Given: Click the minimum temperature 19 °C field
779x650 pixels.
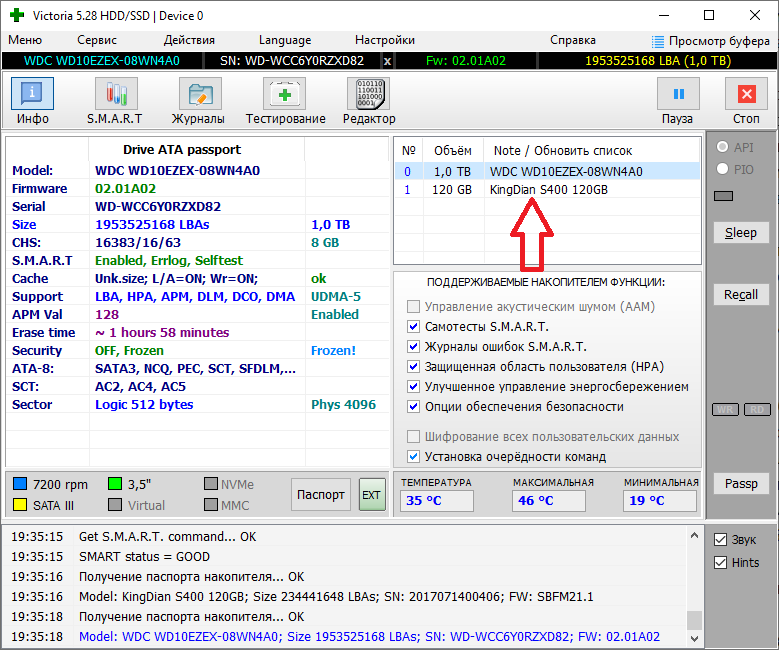Looking at the screenshot, I should coord(660,500).
